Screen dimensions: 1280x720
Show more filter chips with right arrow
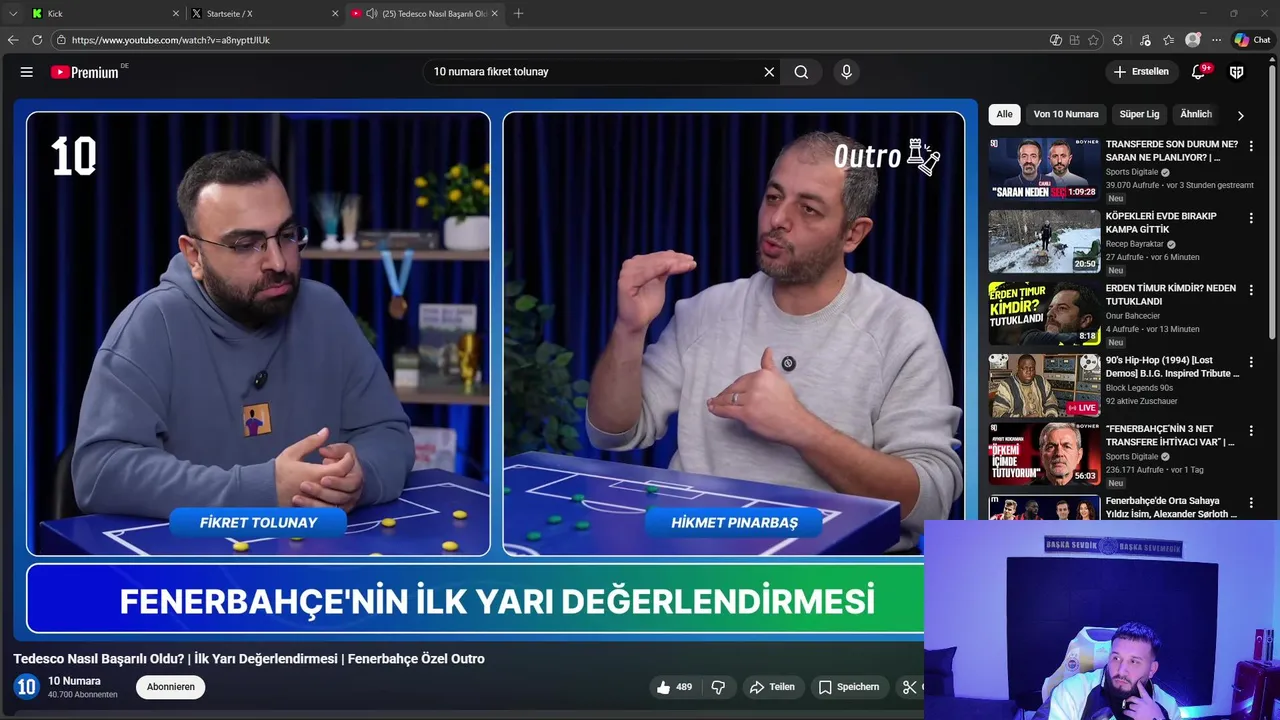(x=1241, y=115)
